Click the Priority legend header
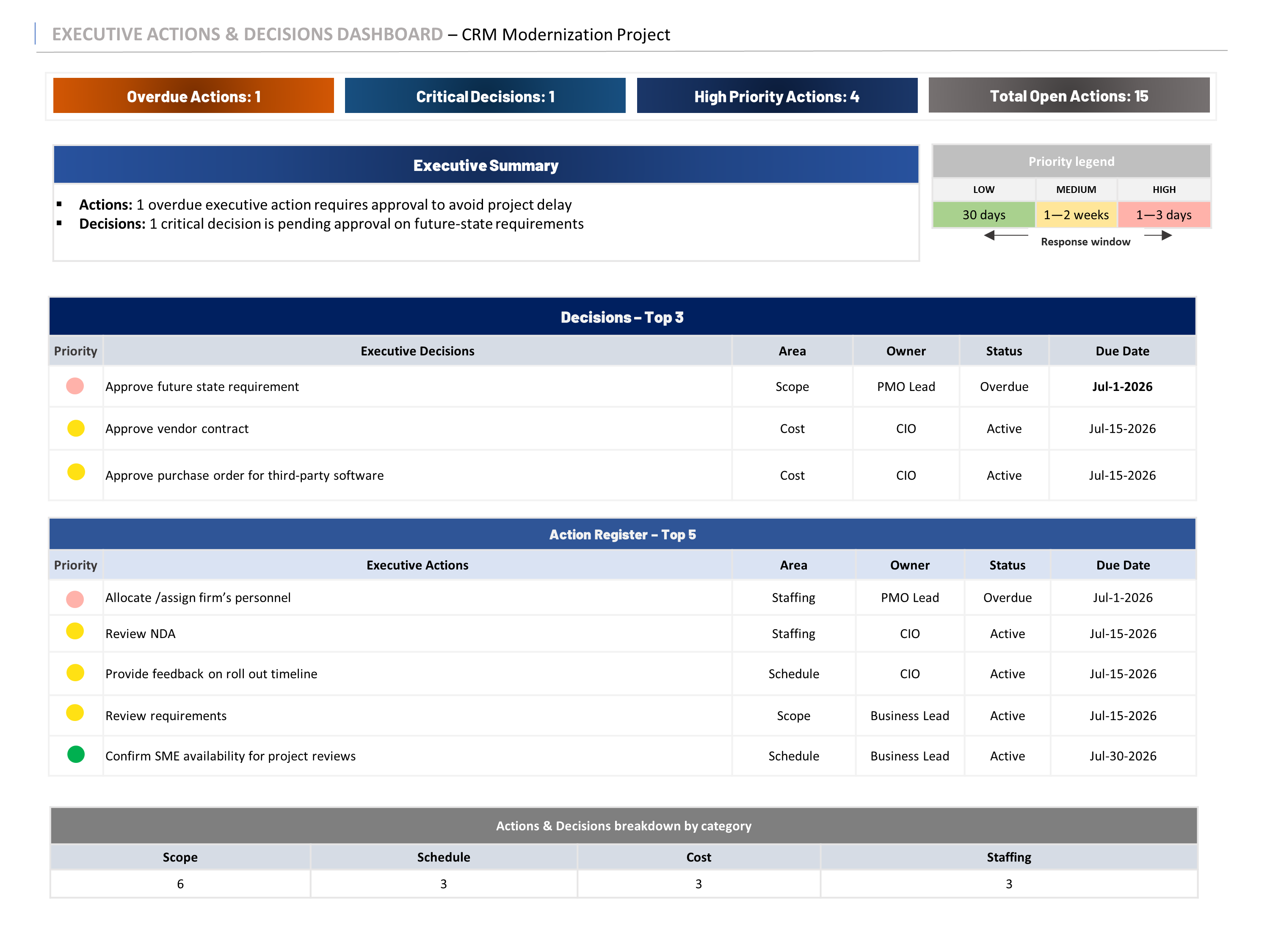The image size is (1270, 952). pos(1071,161)
